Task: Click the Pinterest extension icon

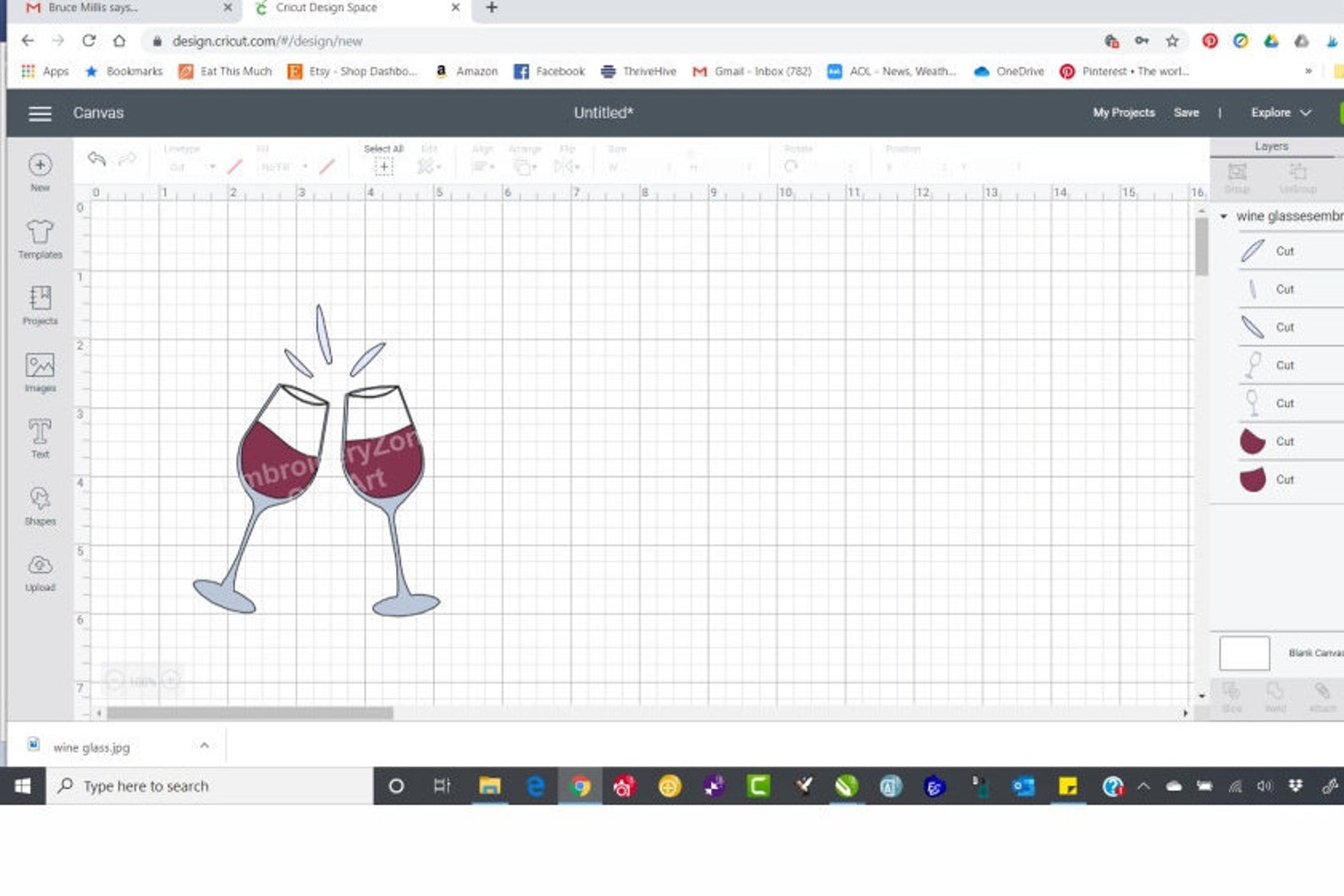Action: 1210,41
